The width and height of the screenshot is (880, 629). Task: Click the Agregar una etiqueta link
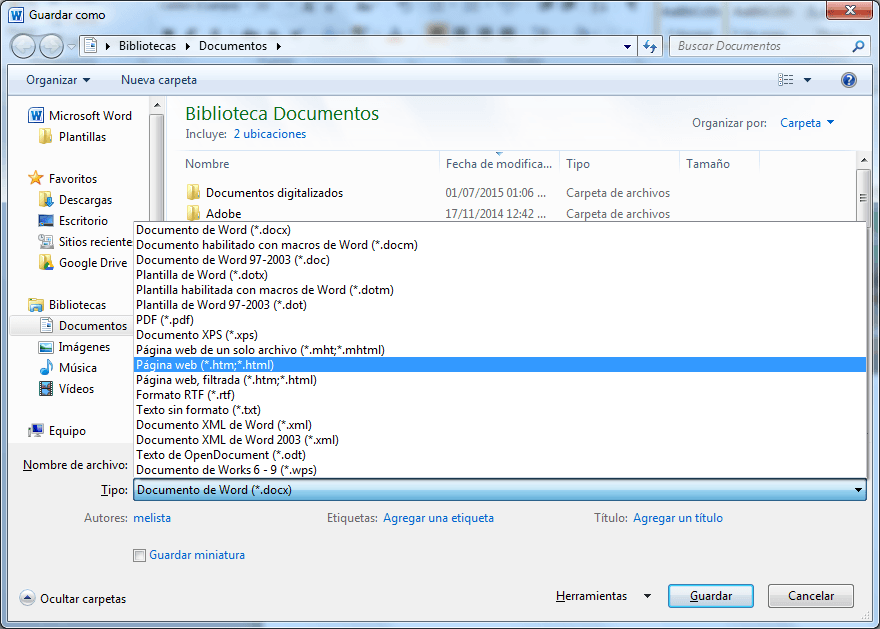pos(438,518)
